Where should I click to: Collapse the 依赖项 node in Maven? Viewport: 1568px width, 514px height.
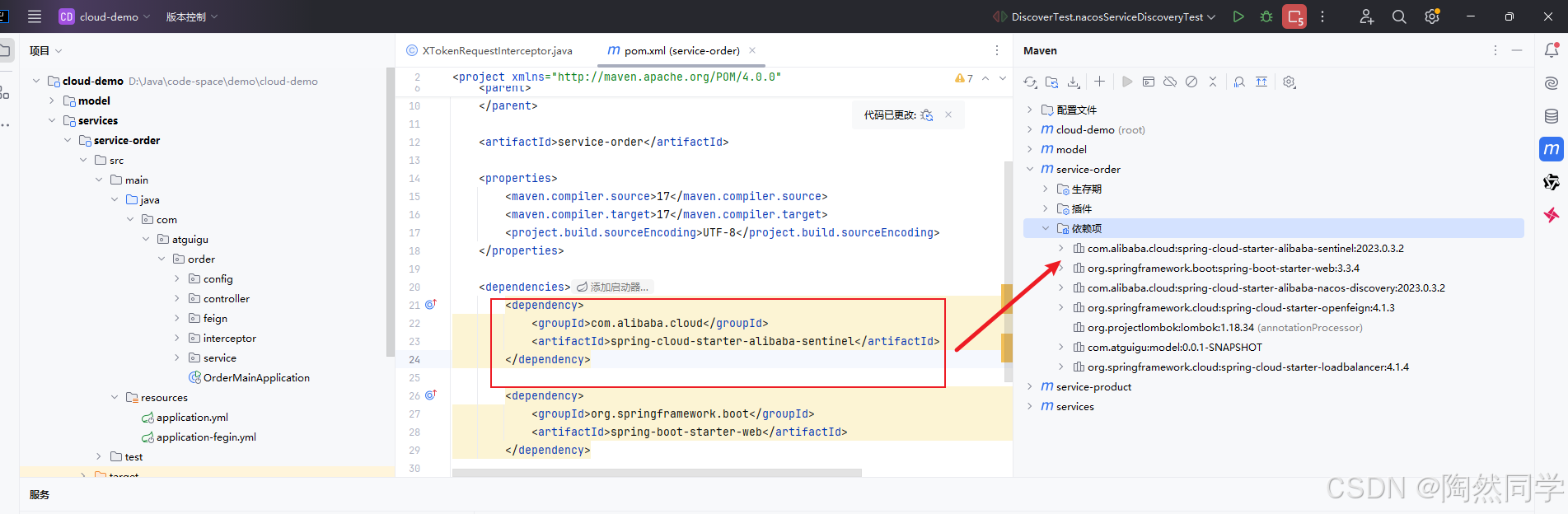coord(1046,228)
